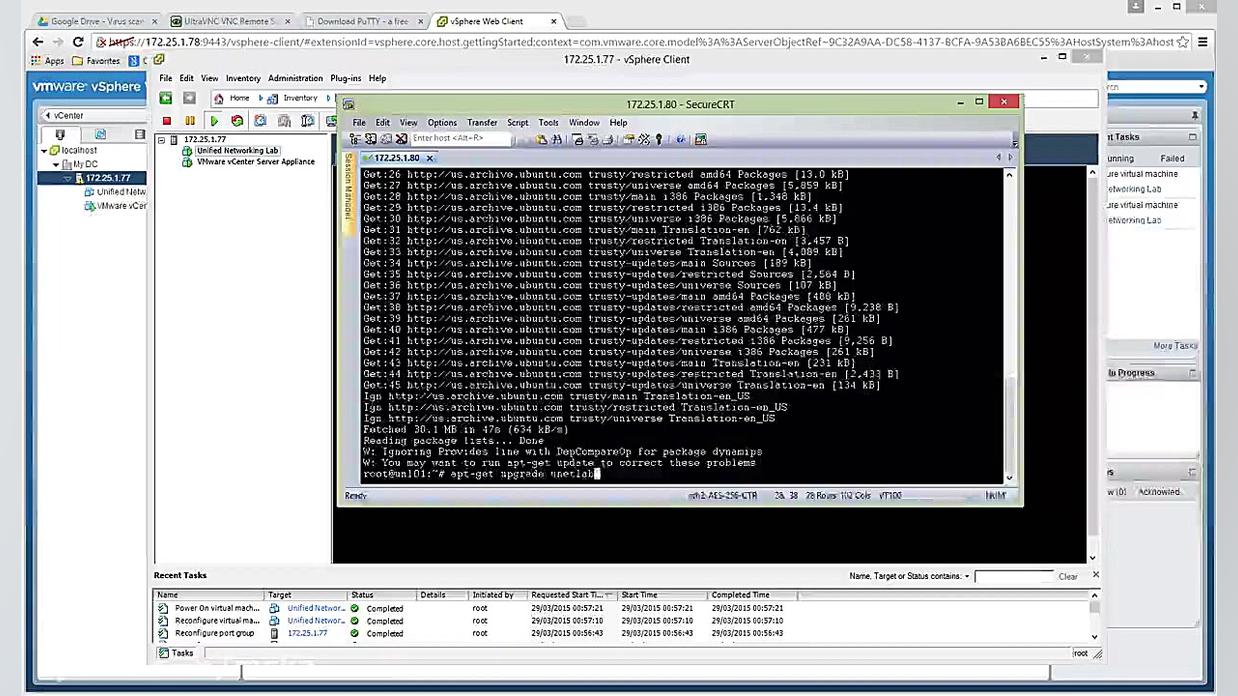1238x696 pixels.
Task: Open the Favorites bookmarks folder
Action: 96,61
